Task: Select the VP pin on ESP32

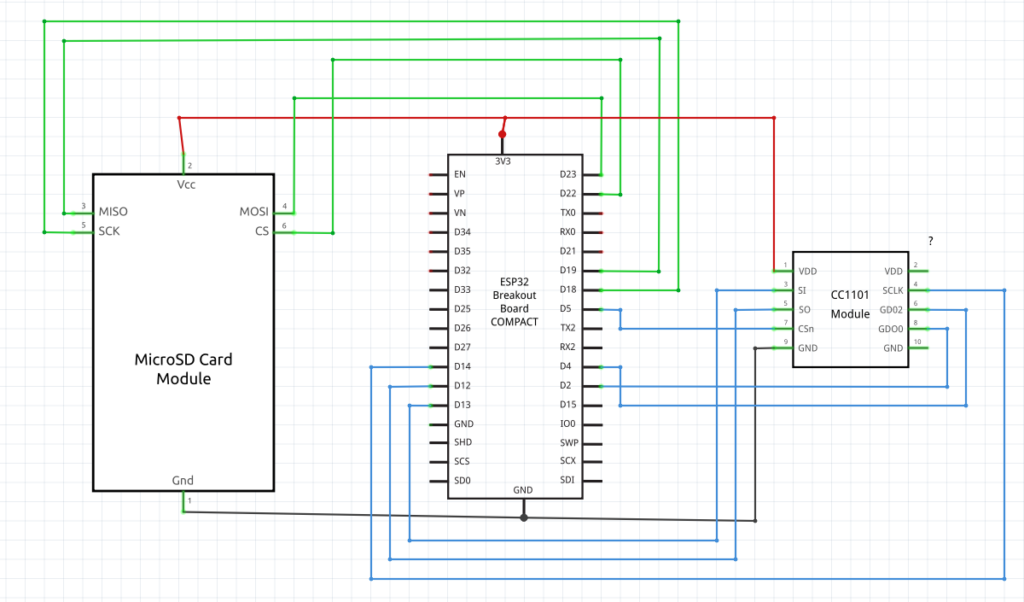Action: pyautogui.click(x=459, y=194)
